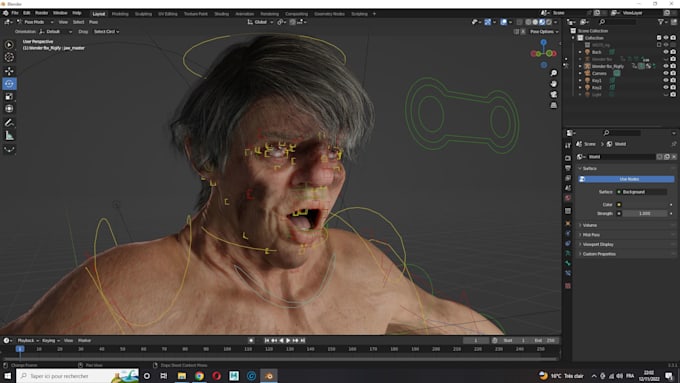The image size is (680, 383).
Task: Open the Keying menu in timeline
Action: pos(50,340)
